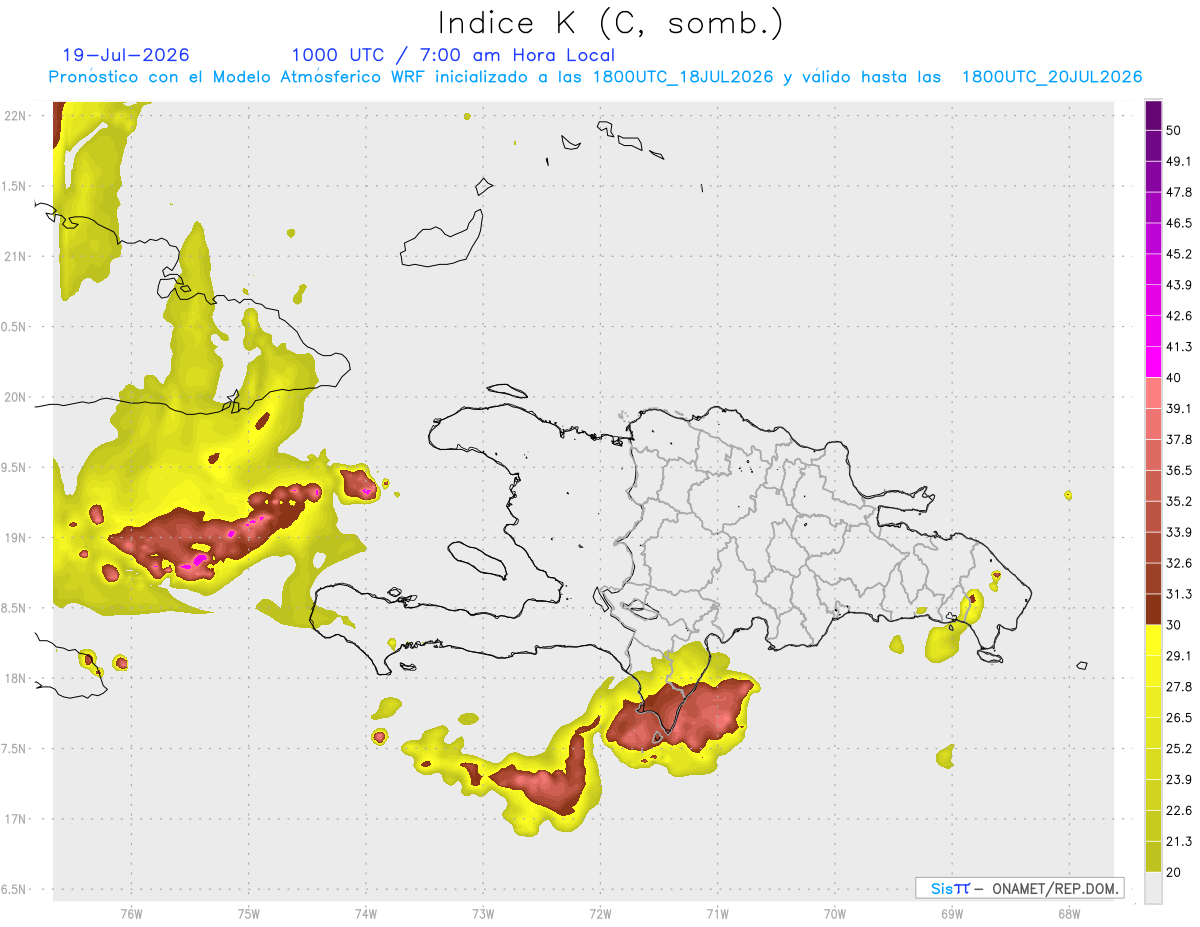Image resolution: width=1200 pixels, height=927 pixels.
Task: Click the colorbar value "30"
Action: (1176, 625)
